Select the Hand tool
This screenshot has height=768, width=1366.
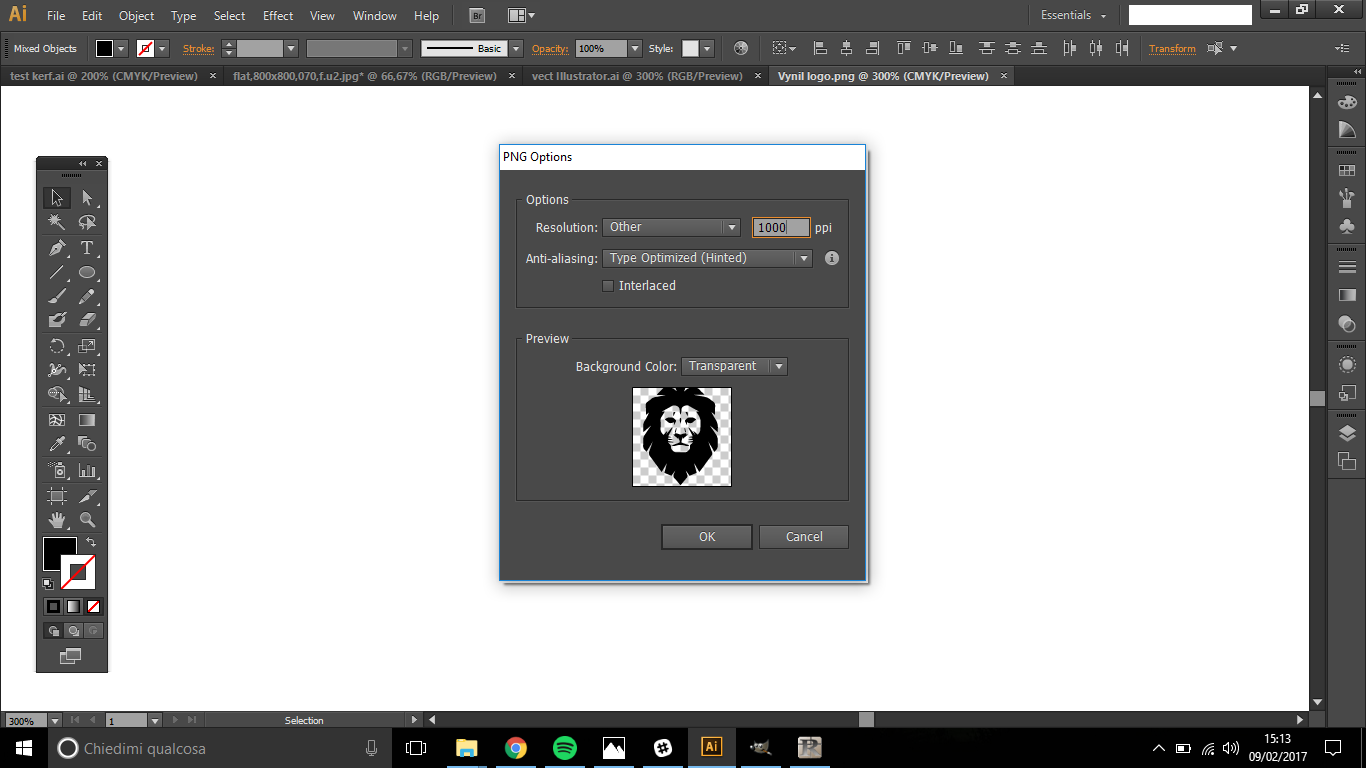click(57, 520)
